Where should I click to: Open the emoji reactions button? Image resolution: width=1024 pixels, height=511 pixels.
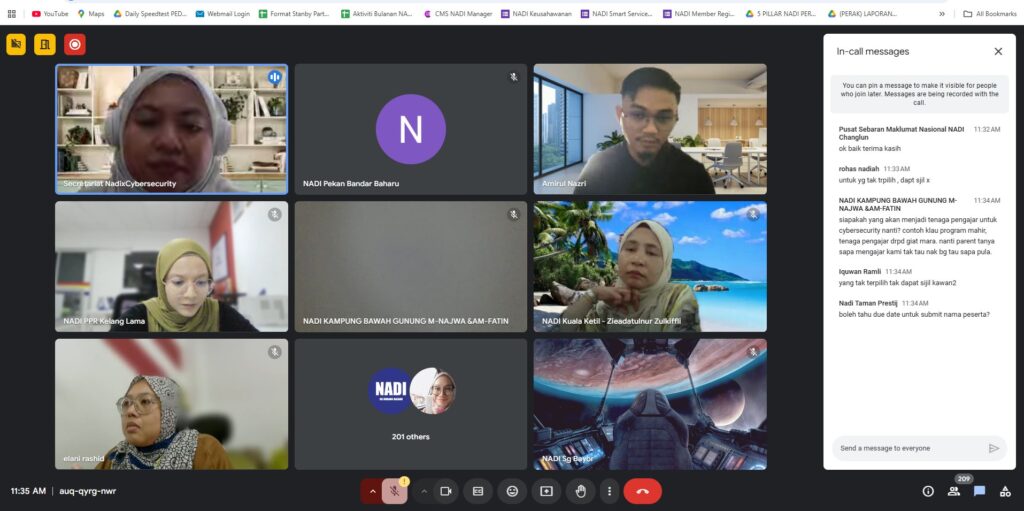click(x=512, y=491)
